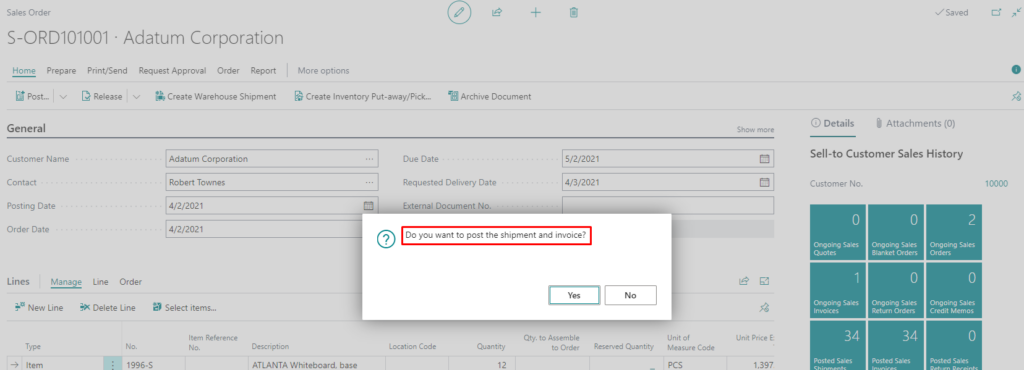The width and height of the screenshot is (1024, 370).
Task: Select the Order tab in Lines
Action: coord(131,282)
